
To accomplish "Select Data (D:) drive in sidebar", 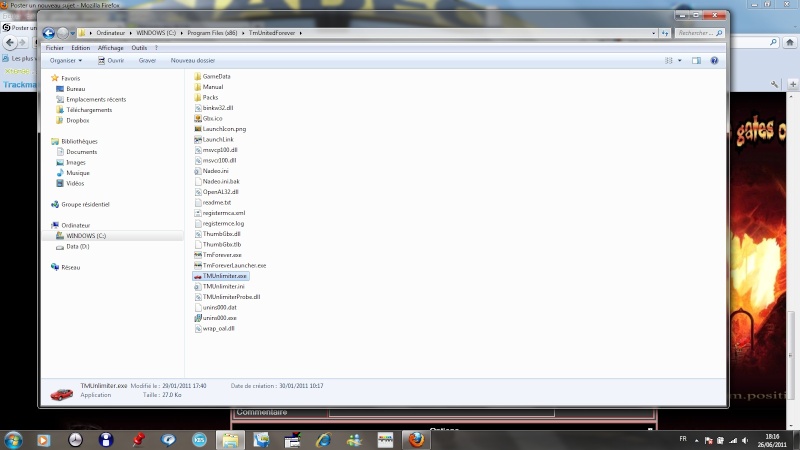I will pos(78,246).
